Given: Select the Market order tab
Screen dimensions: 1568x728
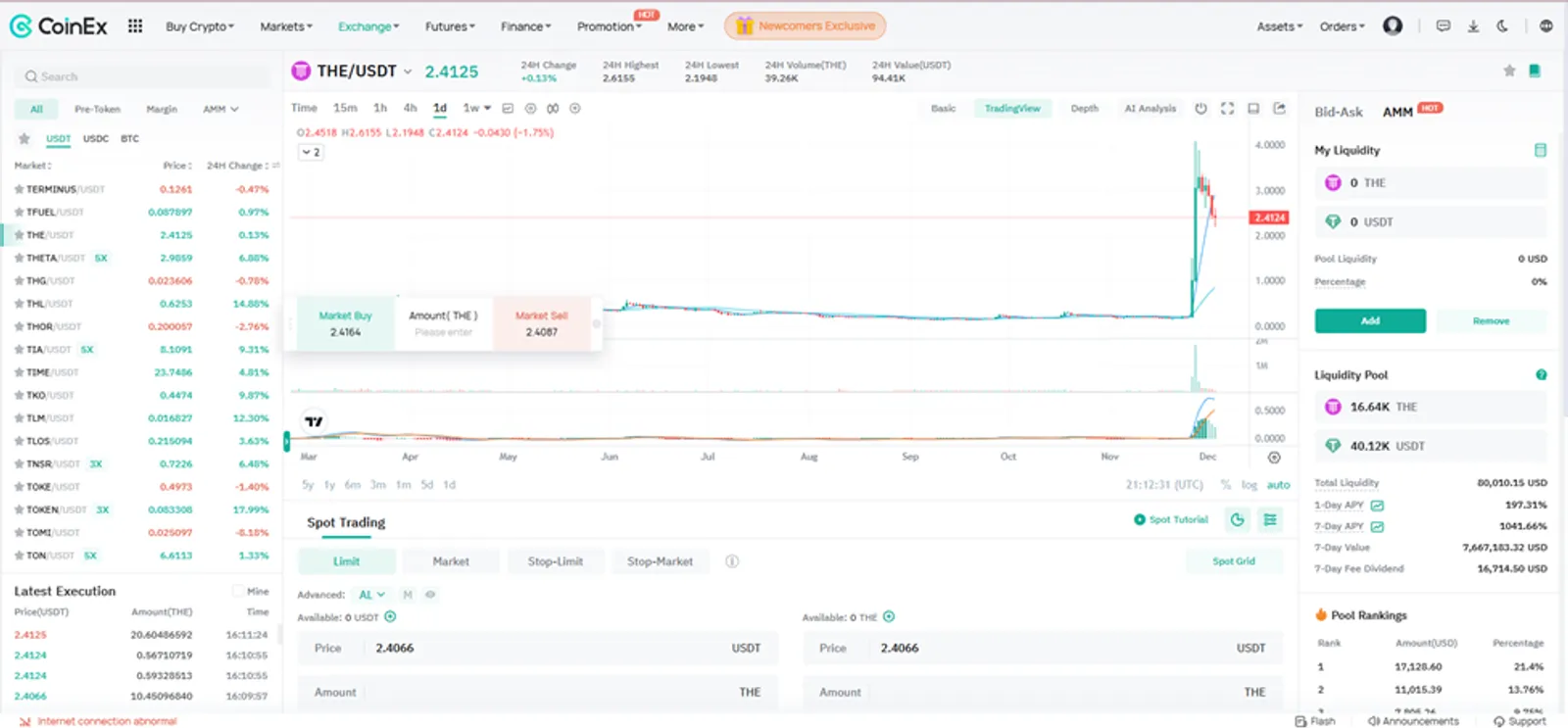Looking at the screenshot, I should tap(451, 561).
